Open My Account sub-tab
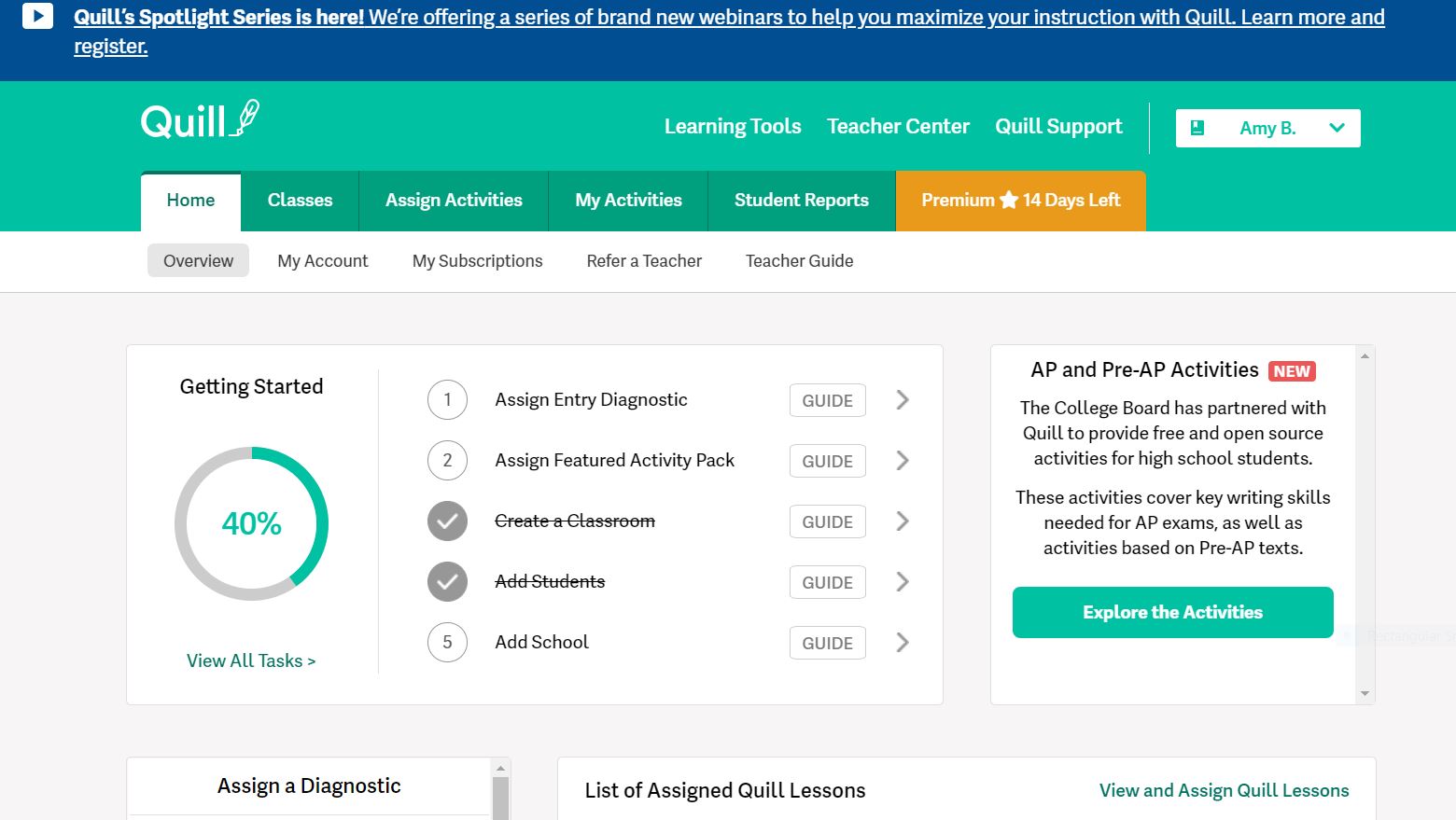Image resolution: width=1456 pixels, height=820 pixels. click(x=323, y=261)
